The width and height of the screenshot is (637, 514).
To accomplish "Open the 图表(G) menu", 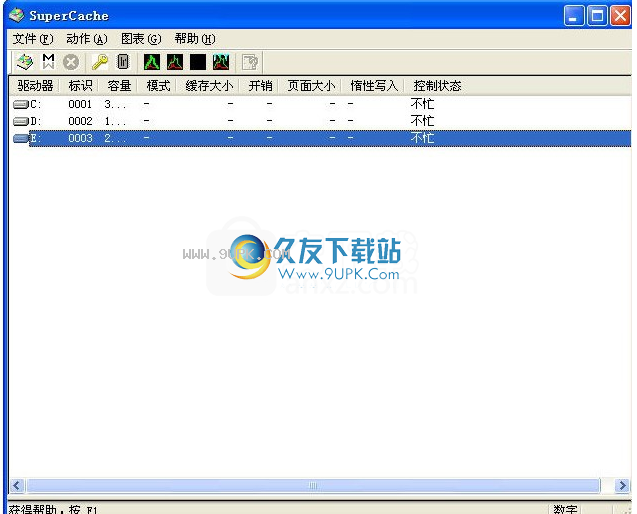I will click(x=141, y=39).
